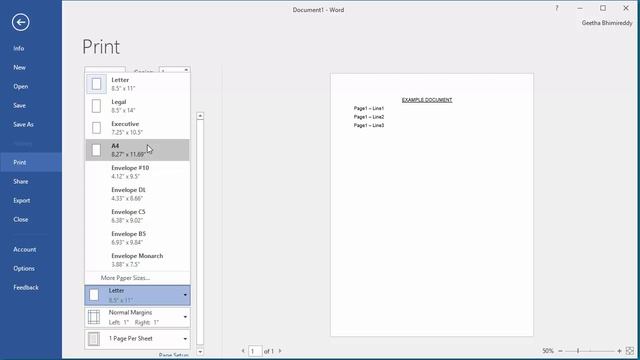Screen dimensions: 640x360
Task: Select the Print tab
Action: coord(31,162)
